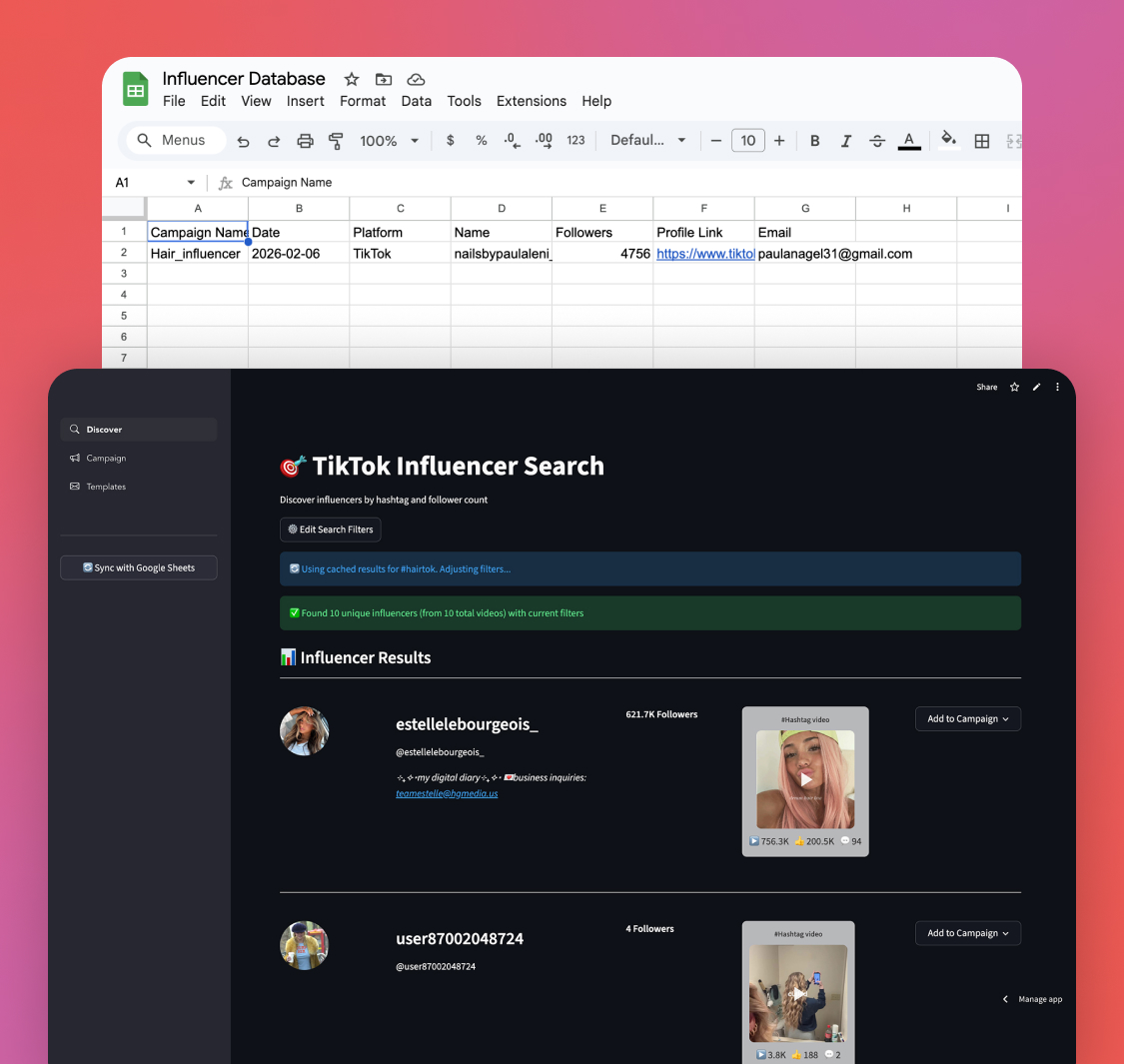This screenshot has width=1124, height=1064.
Task: Open the fill color paint bucket
Action: click(949, 140)
